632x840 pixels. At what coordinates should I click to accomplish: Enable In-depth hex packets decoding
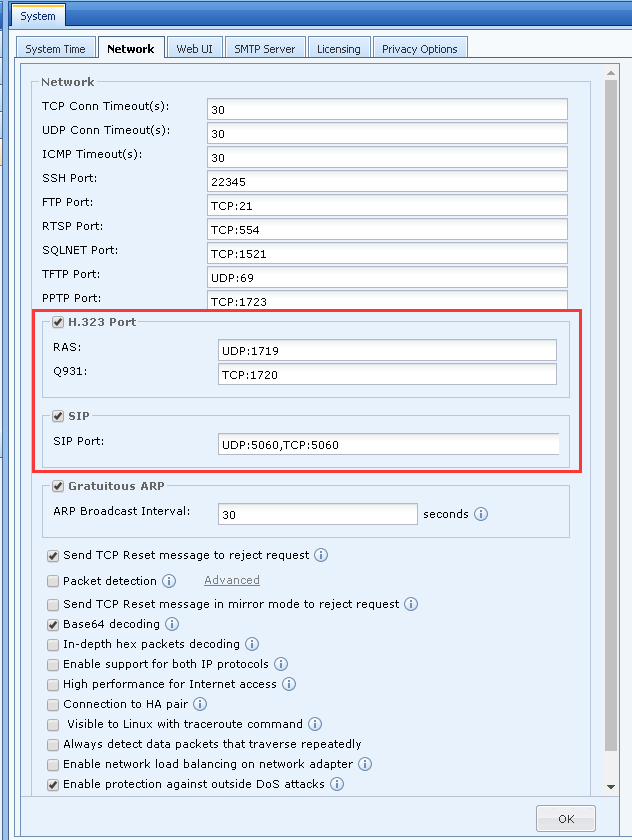tap(52, 644)
